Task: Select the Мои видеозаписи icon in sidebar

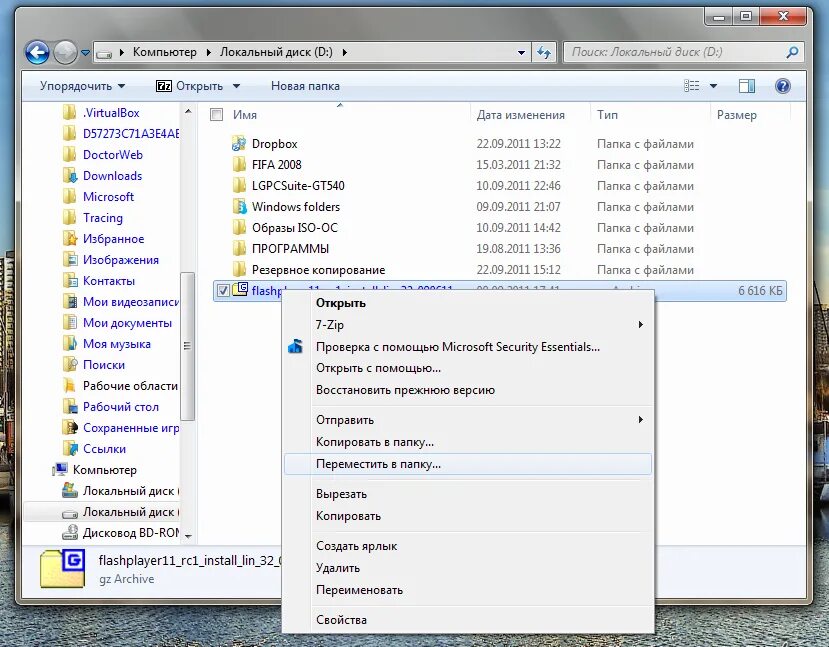Action: (70, 302)
